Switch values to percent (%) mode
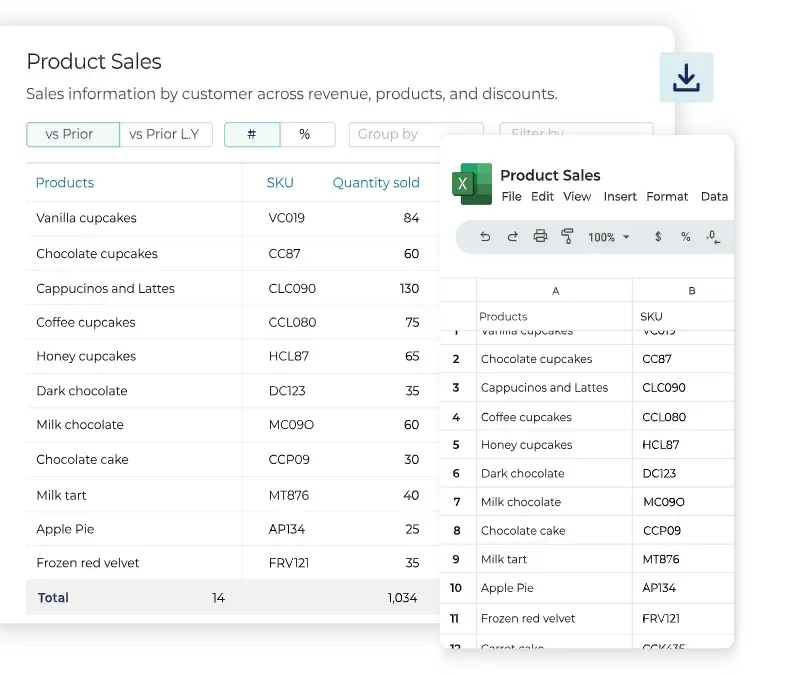This screenshot has height=676, width=790. click(x=307, y=134)
